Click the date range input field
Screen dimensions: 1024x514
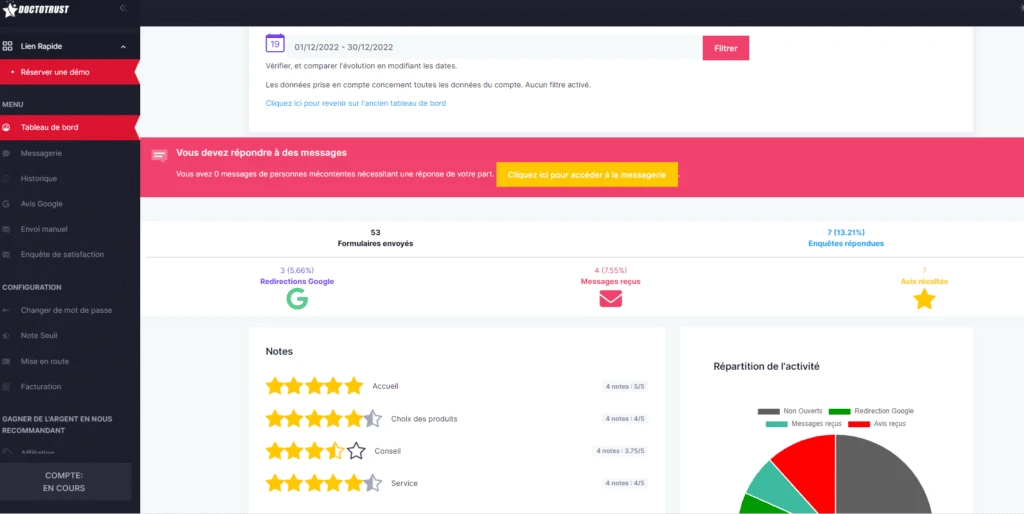[x=494, y=47]
